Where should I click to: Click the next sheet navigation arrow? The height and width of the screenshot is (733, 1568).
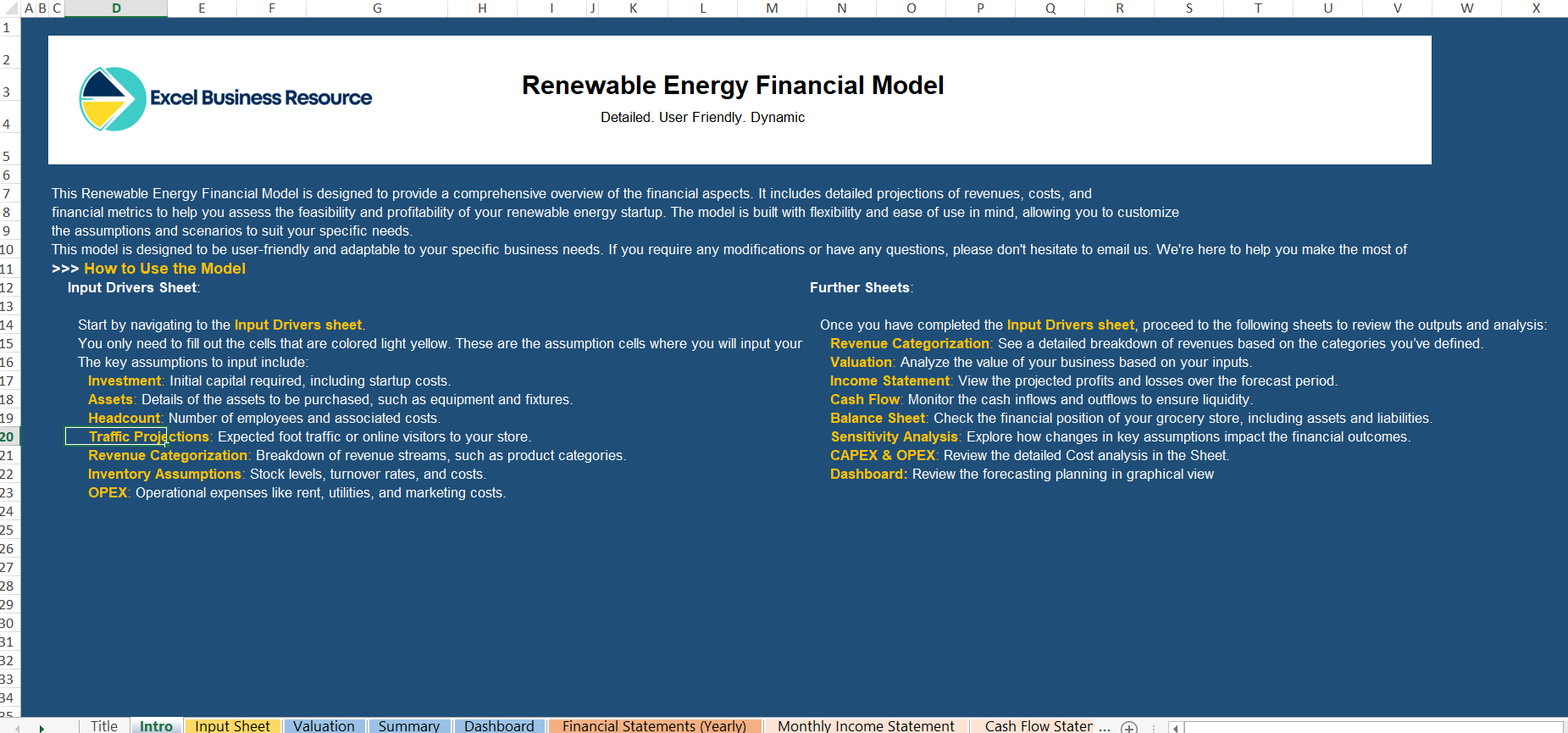42,727
